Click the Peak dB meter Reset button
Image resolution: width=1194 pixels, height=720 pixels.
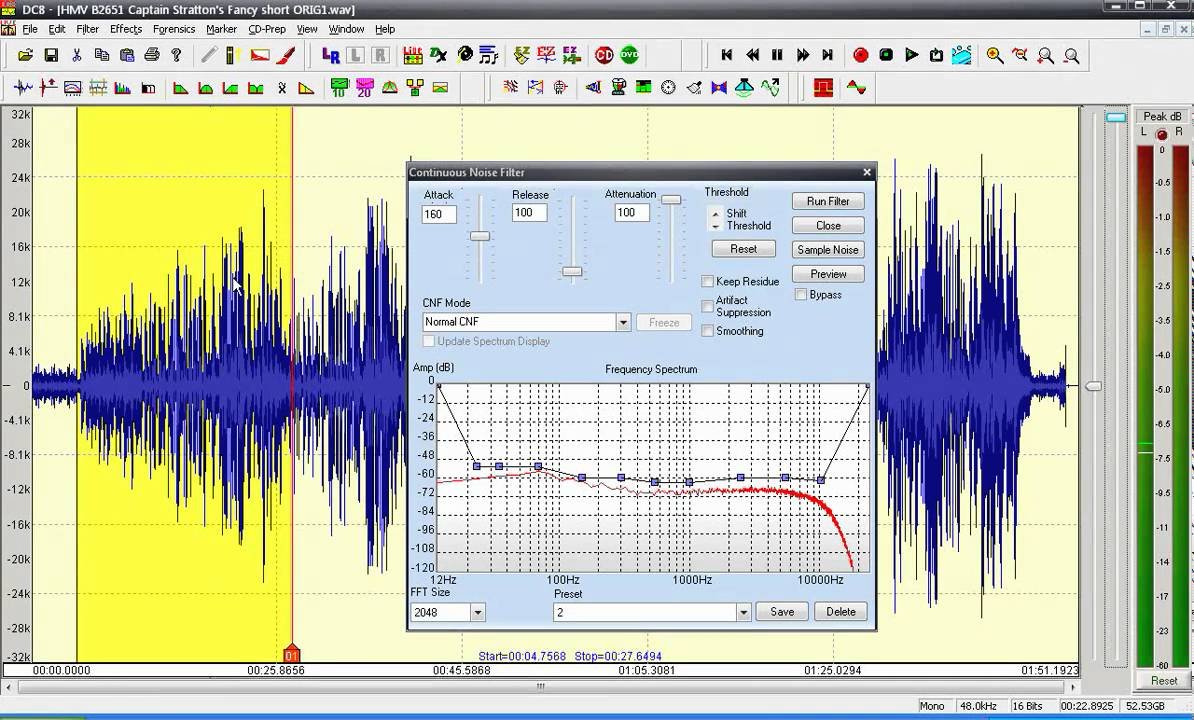pyautogui.click(x=1163, y=680)
